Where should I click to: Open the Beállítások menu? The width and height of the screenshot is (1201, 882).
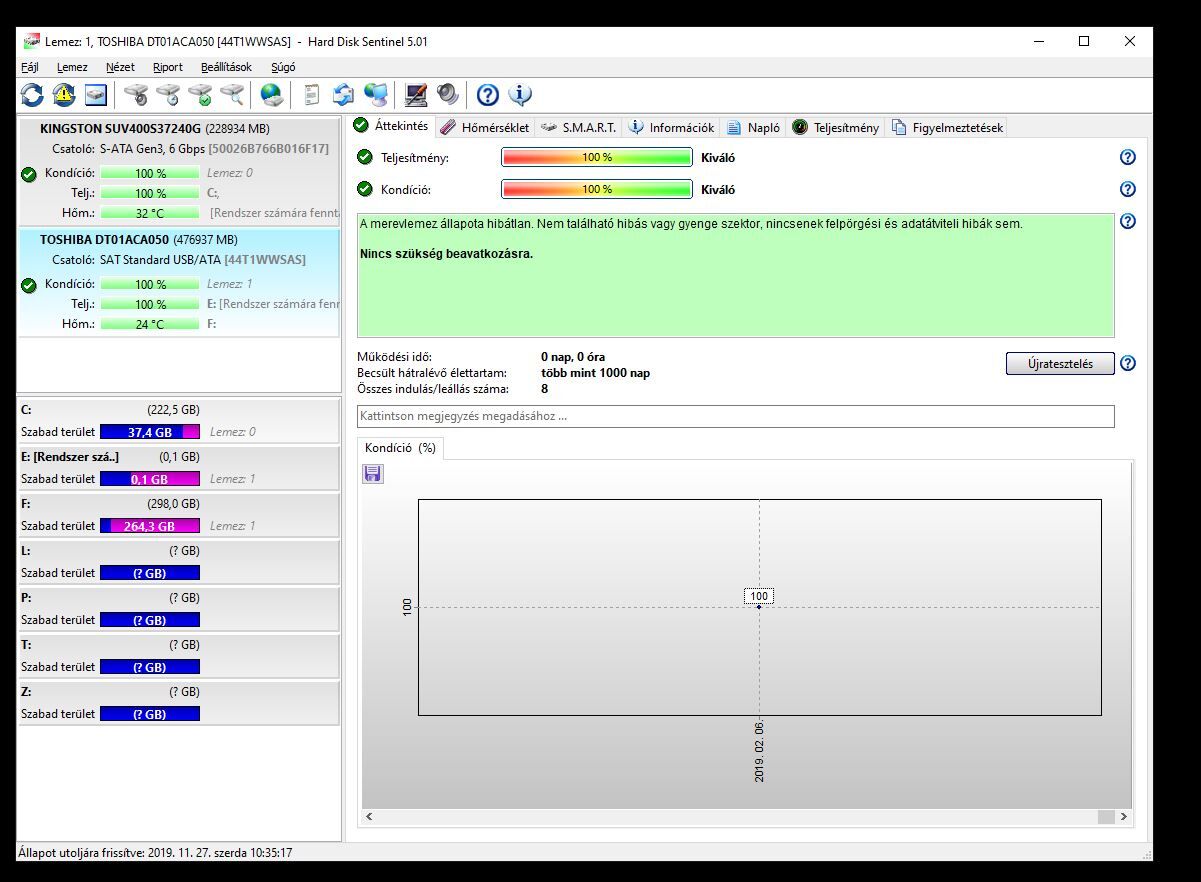coord(226,67)
